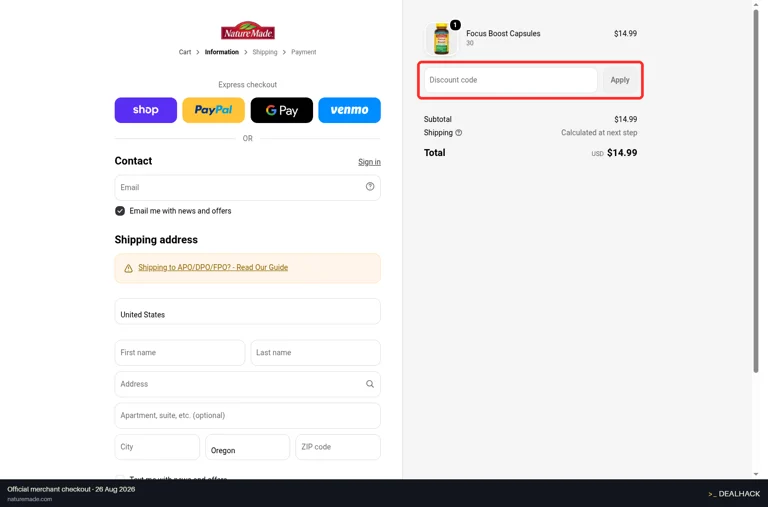Focus the ZIP code field

coord(338,447)
